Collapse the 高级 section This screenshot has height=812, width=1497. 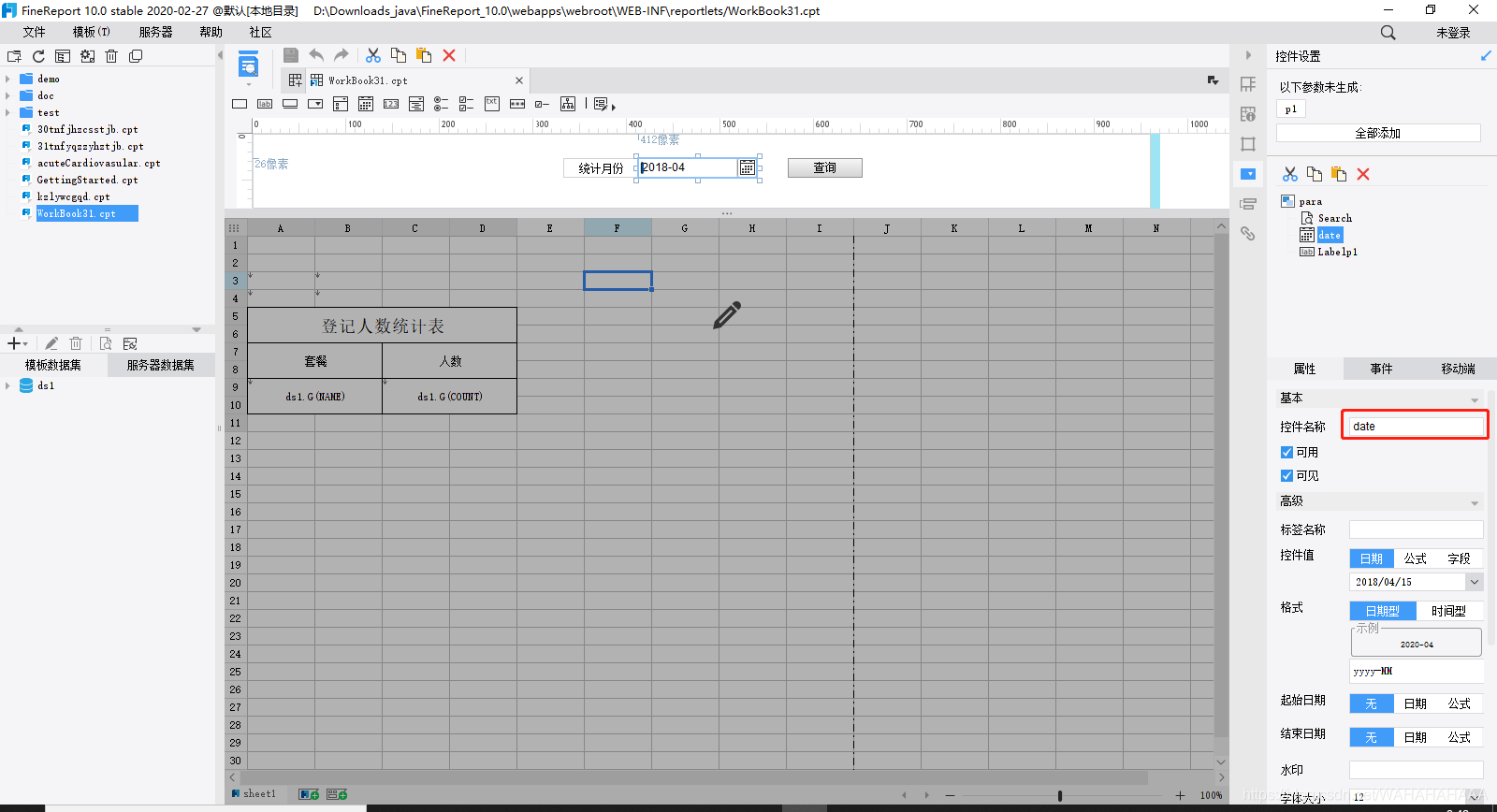[1475, 502]
